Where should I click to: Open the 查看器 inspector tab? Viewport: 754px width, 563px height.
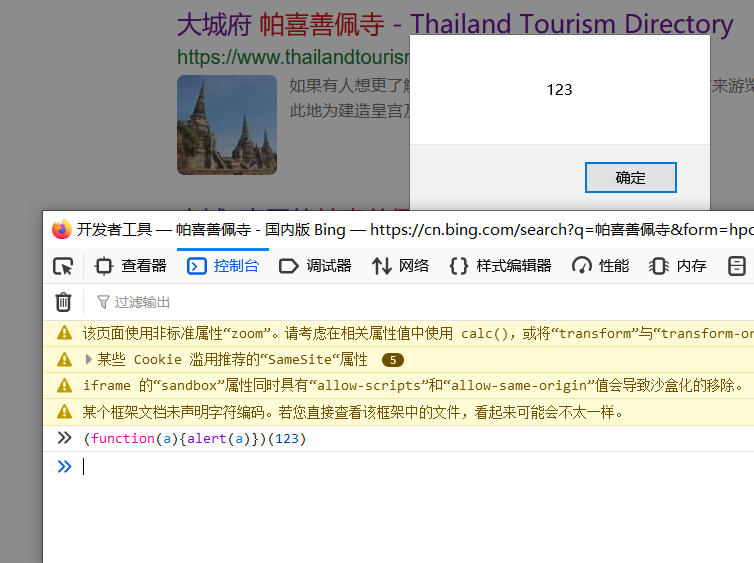tap(130, 266)
